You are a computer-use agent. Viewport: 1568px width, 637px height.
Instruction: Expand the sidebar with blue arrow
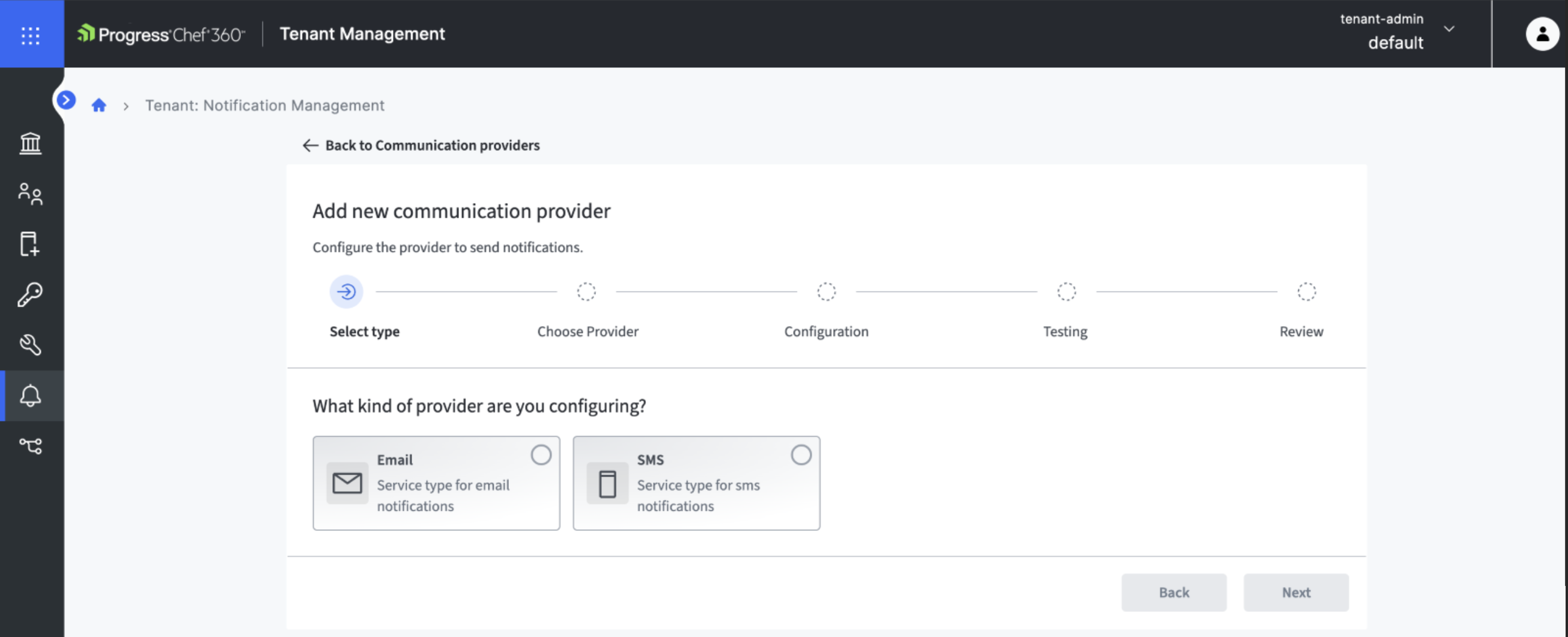(x=65, y=99)
